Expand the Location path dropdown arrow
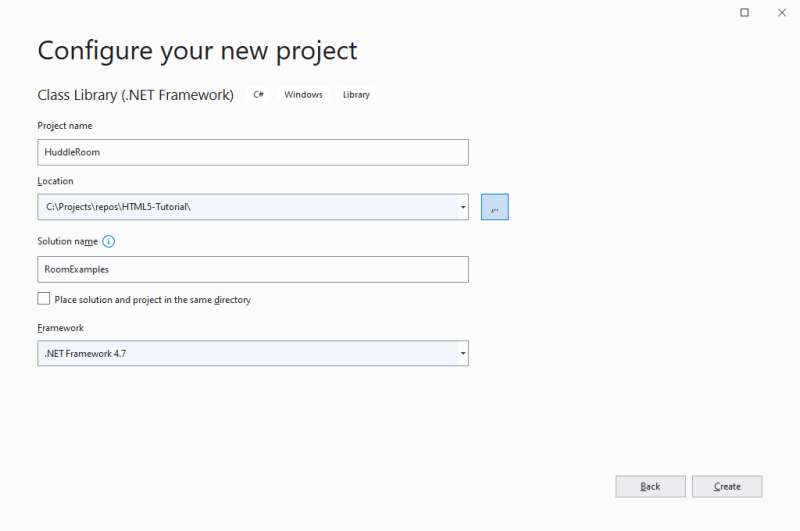 click(463, 207)
